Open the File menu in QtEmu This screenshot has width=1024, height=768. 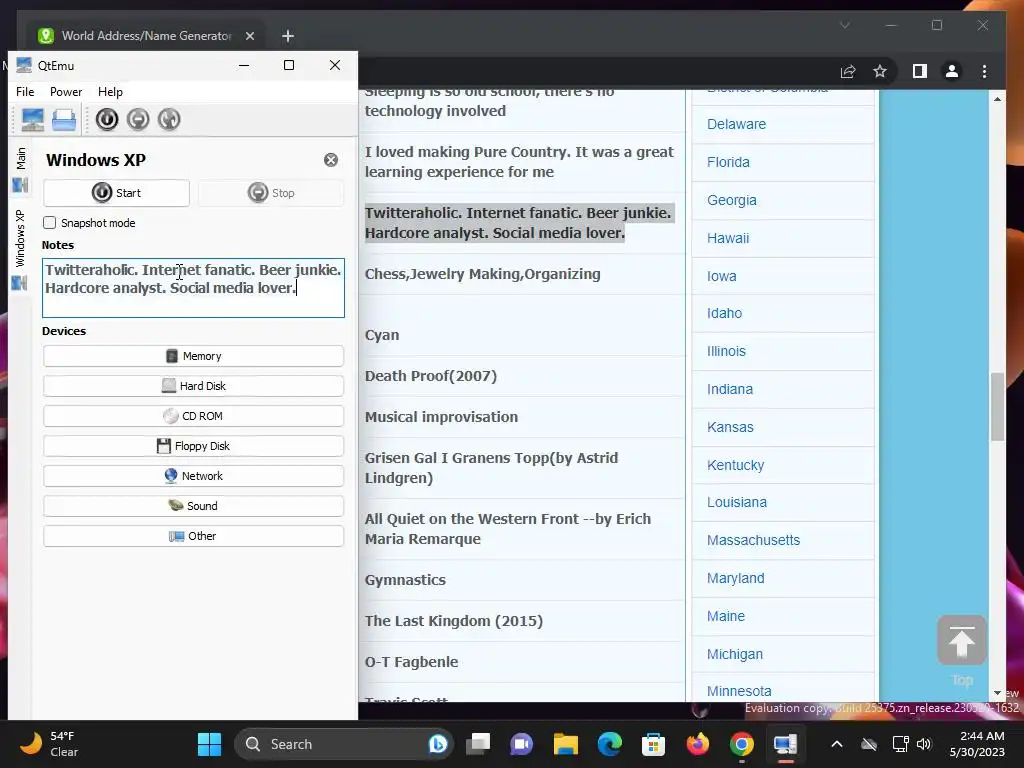[25, 92]
